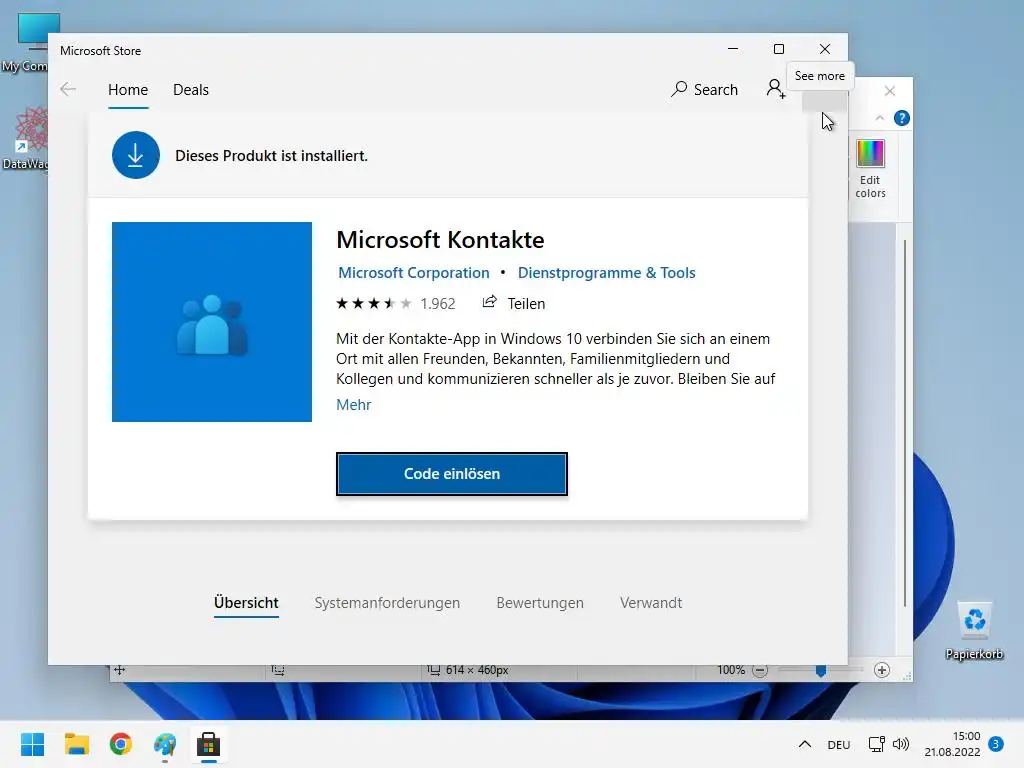Click the See more button in Store
The image size is (1024, 768).
click(825, 100)
